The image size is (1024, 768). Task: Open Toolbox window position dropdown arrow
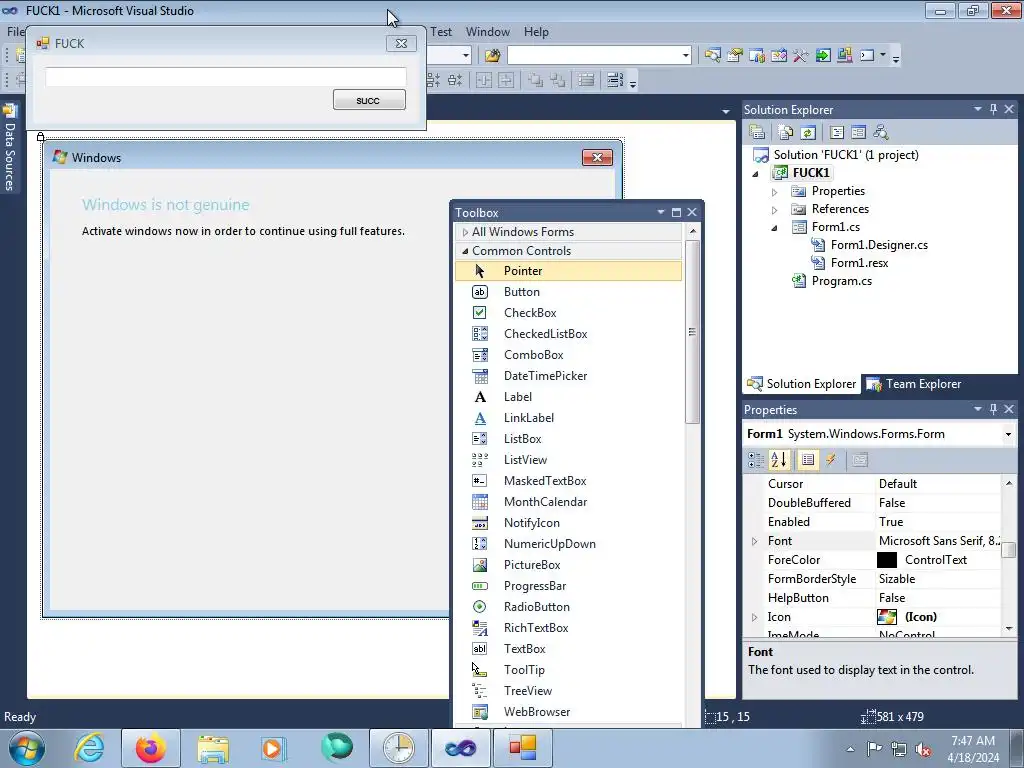click(660, 212)
